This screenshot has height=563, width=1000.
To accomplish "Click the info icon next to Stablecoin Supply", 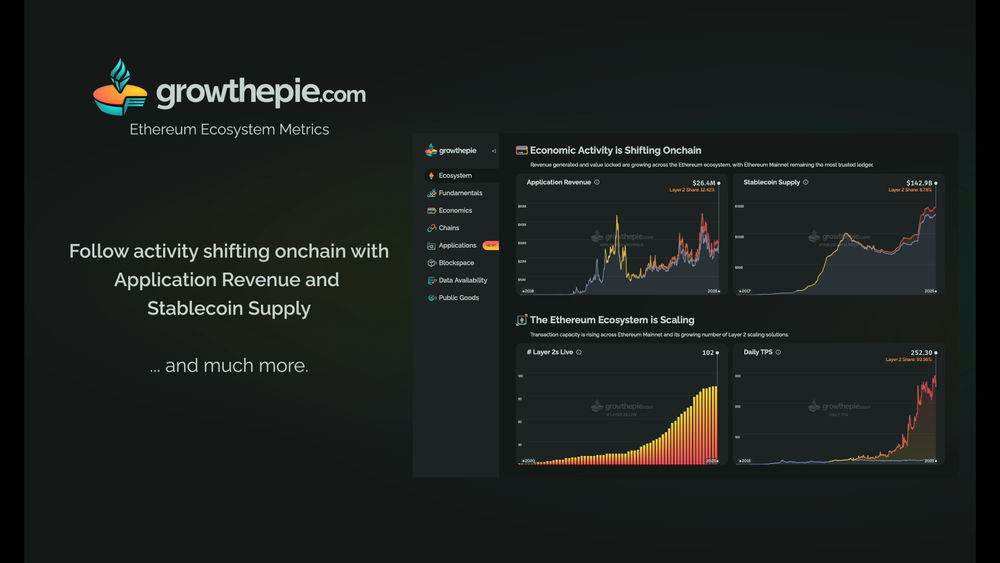I will tap(805, 182).
